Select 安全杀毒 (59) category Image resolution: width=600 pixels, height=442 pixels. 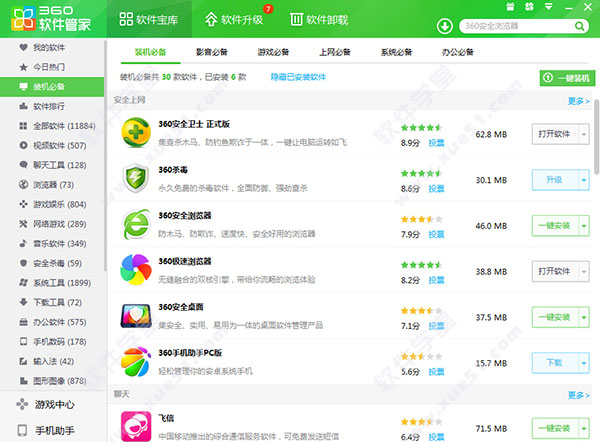click(52, 263)
